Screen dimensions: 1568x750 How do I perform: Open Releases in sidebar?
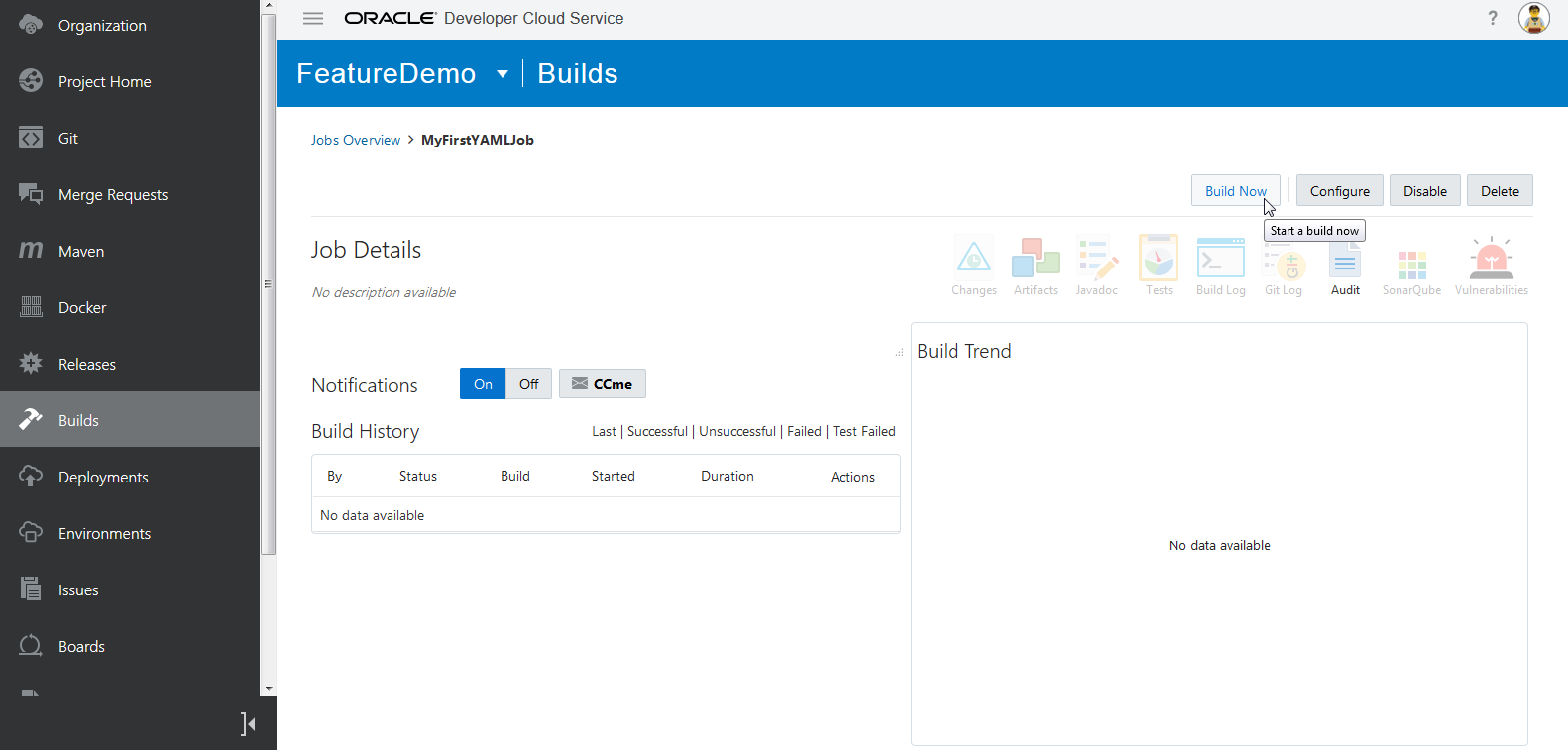[87, 364]
